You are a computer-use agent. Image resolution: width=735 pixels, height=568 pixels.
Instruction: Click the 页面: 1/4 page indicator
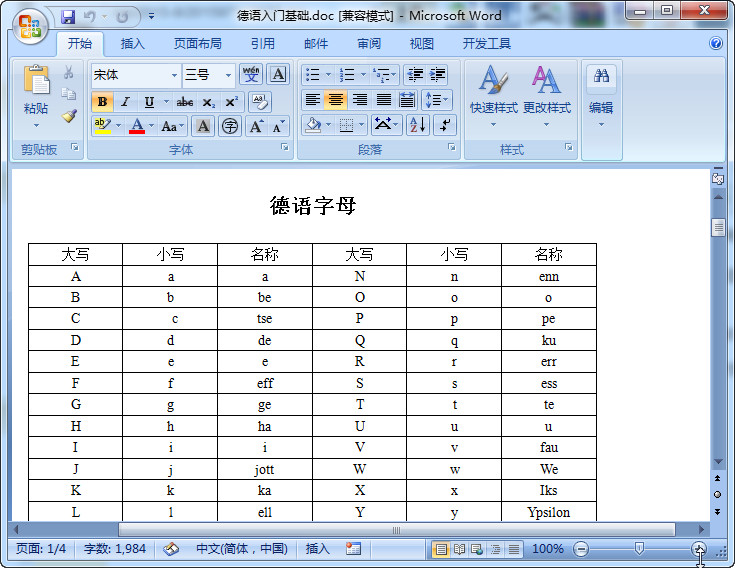(41, 548)
